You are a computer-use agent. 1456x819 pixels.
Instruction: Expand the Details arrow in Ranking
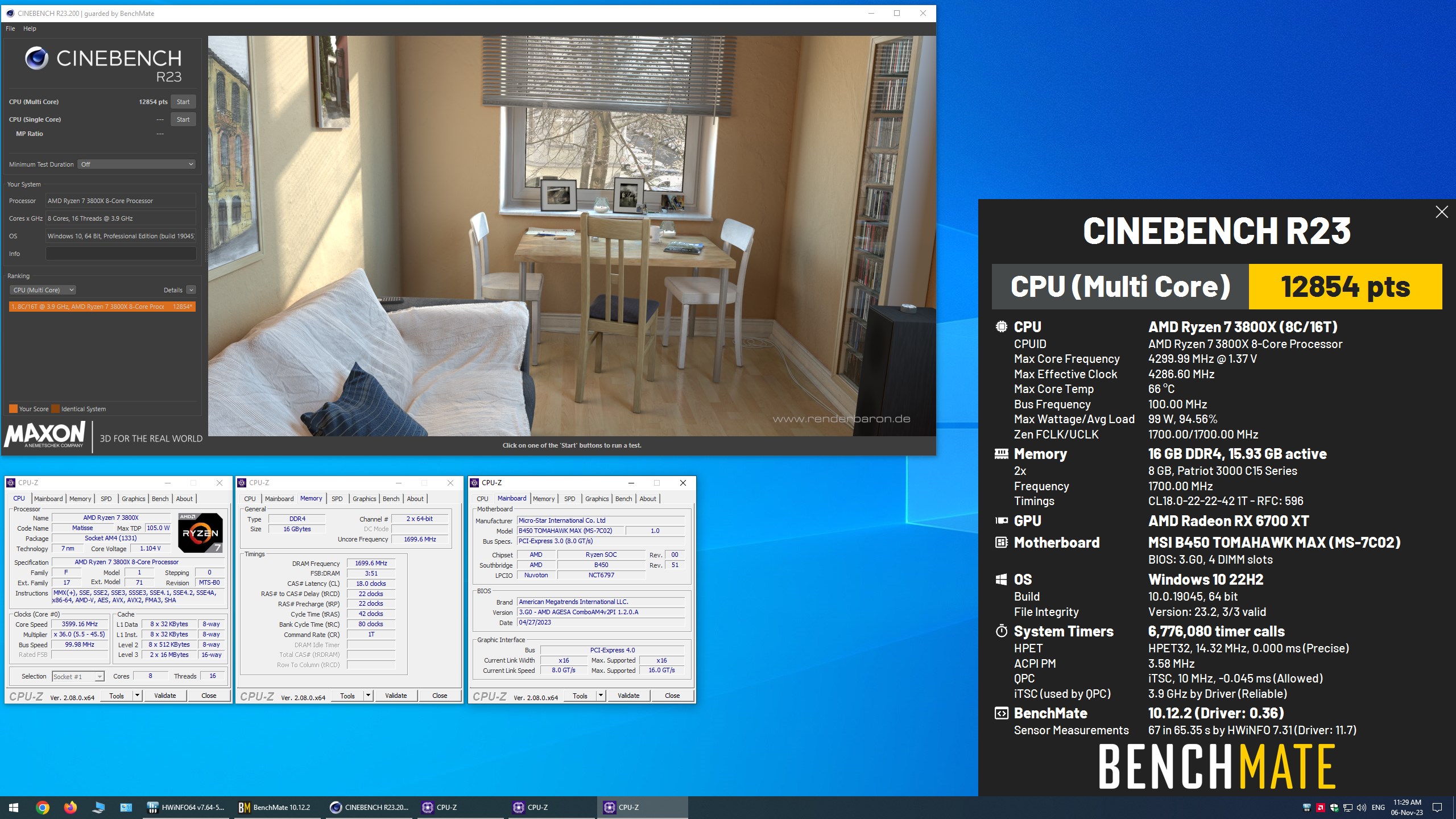[x=191, y=290]
